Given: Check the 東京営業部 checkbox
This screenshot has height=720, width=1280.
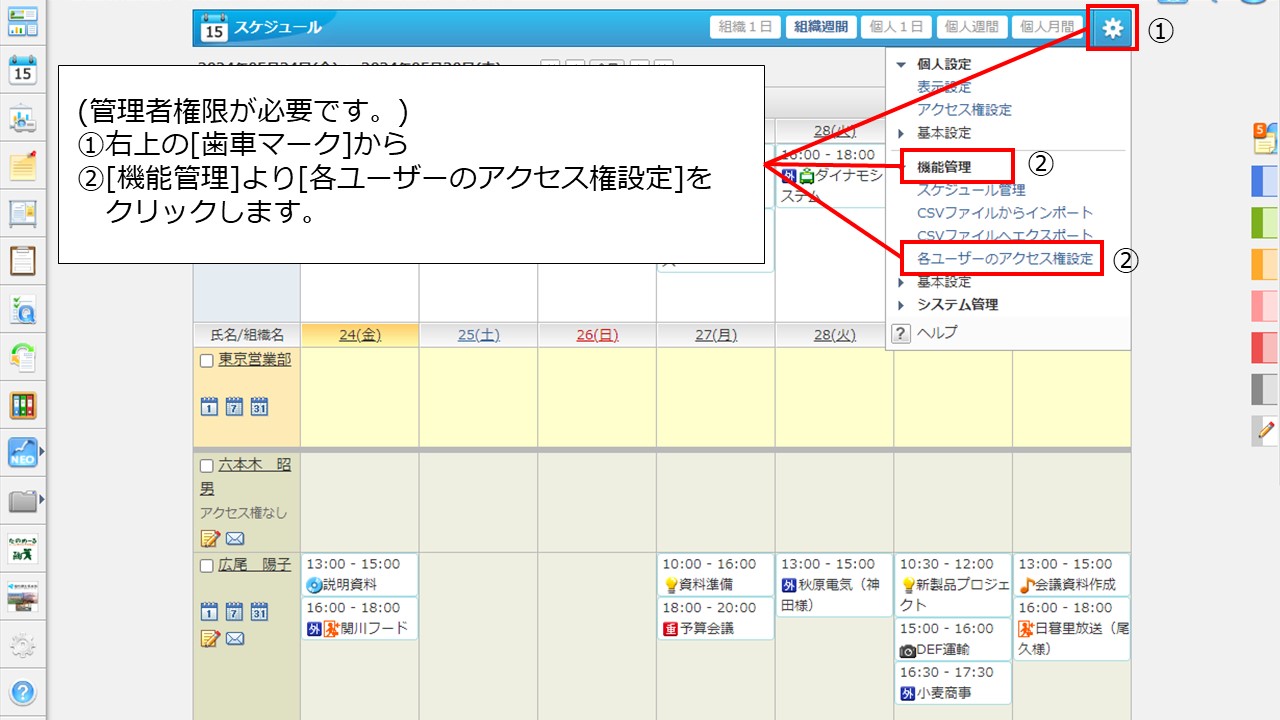Looking at the screenshot, I should (207, 361).
